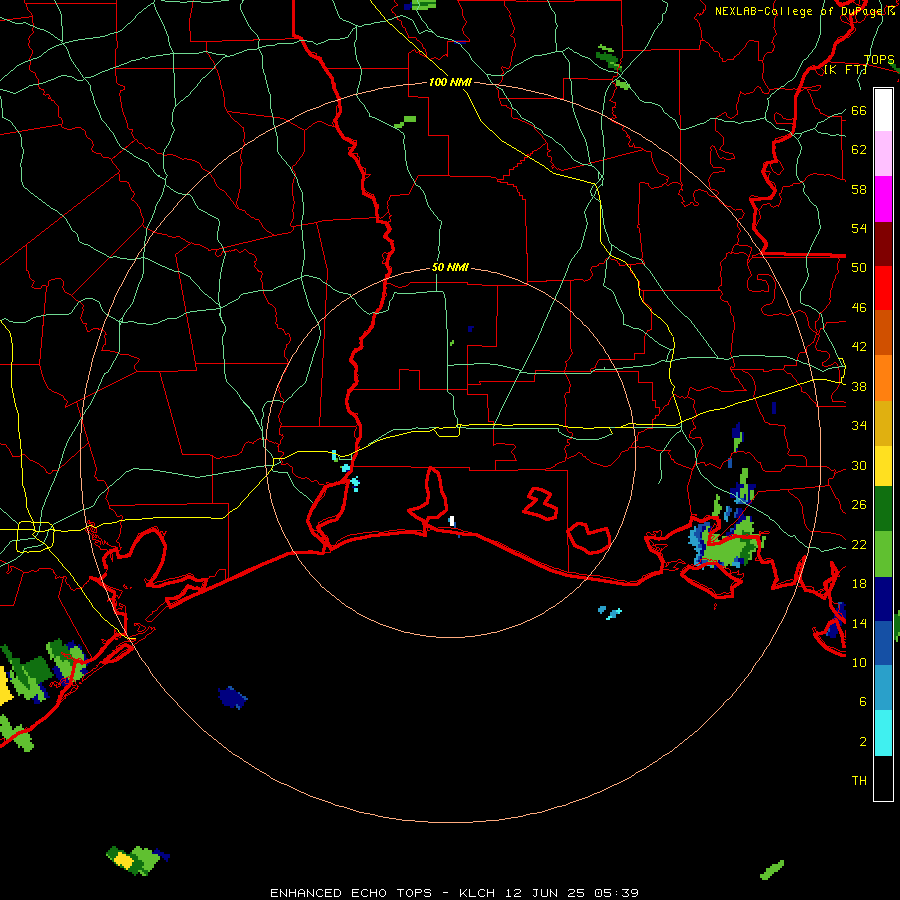Viewport: 900px width, 900px height.
Task: Select the light green legend swatch
Action: click(x=883, y=554)
